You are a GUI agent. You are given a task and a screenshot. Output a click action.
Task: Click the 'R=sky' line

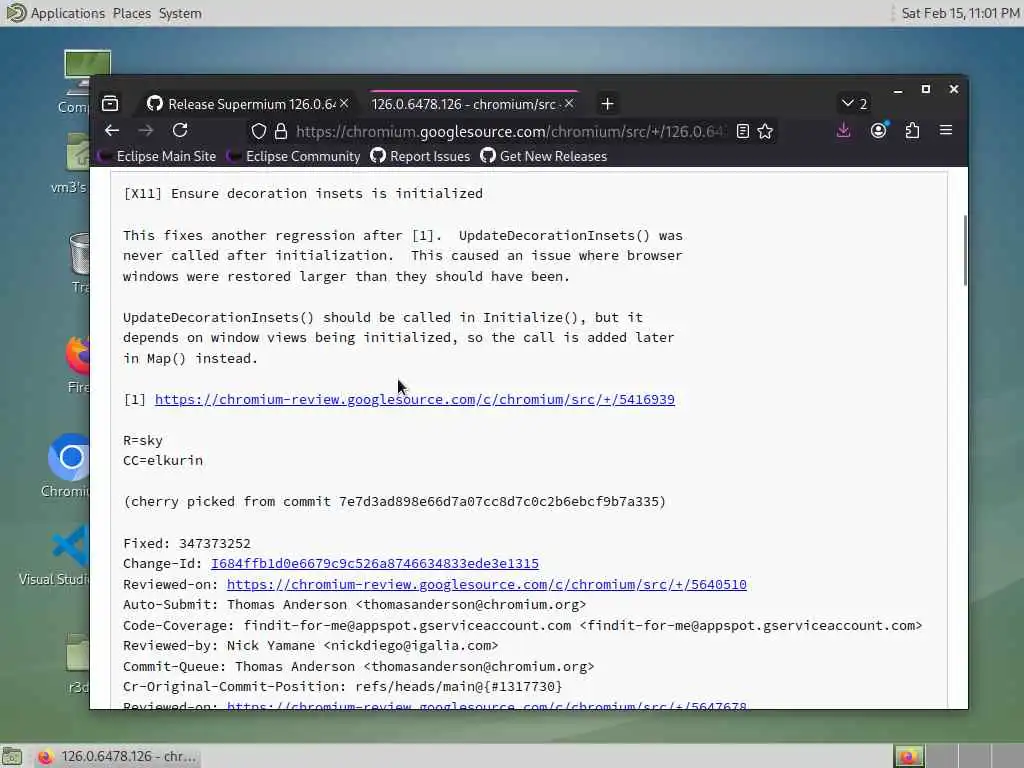(x=143, y=440)
